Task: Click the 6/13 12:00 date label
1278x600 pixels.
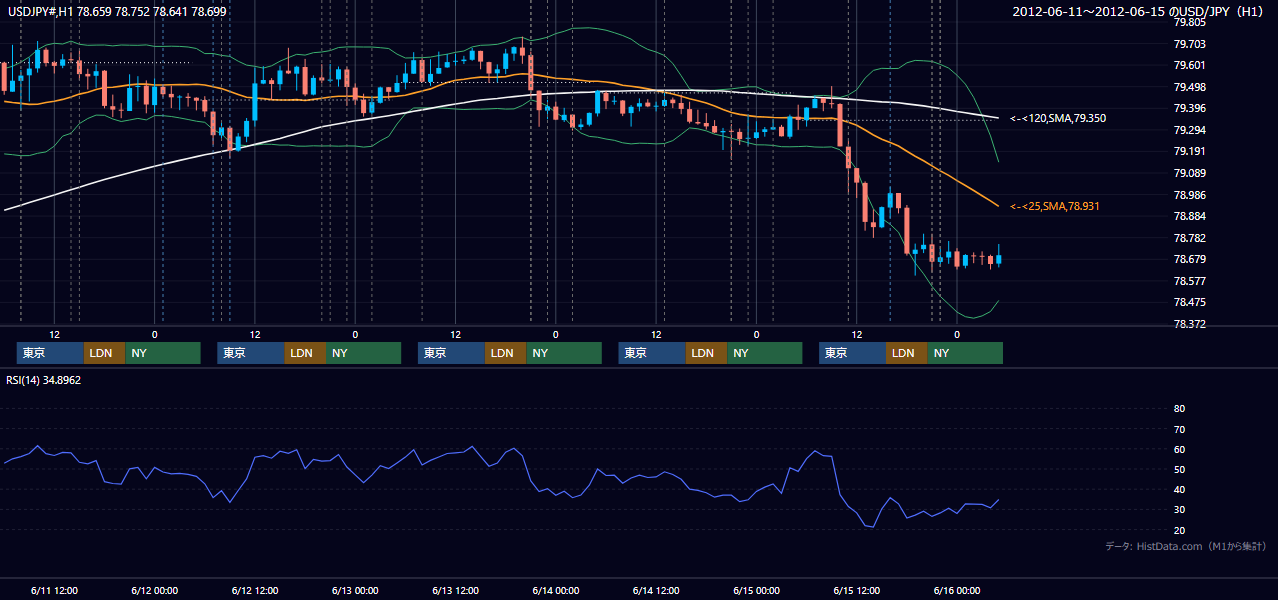Action: 455,590
